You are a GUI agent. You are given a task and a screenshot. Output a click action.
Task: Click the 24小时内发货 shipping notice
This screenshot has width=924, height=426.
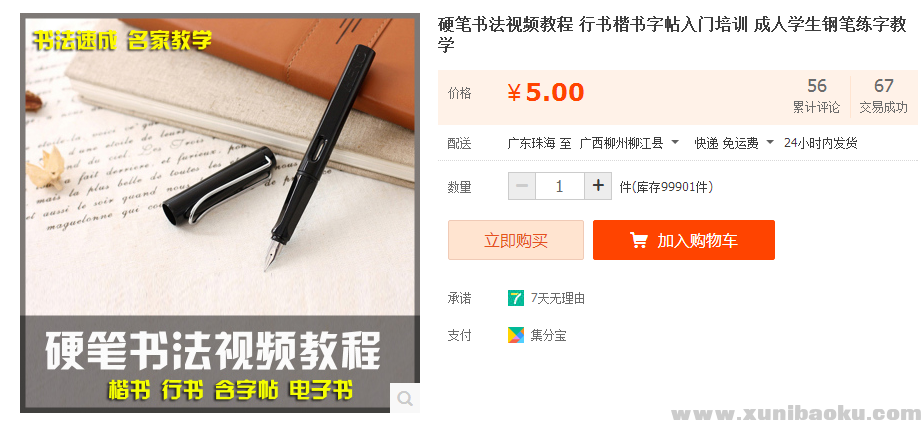(820, 143)
